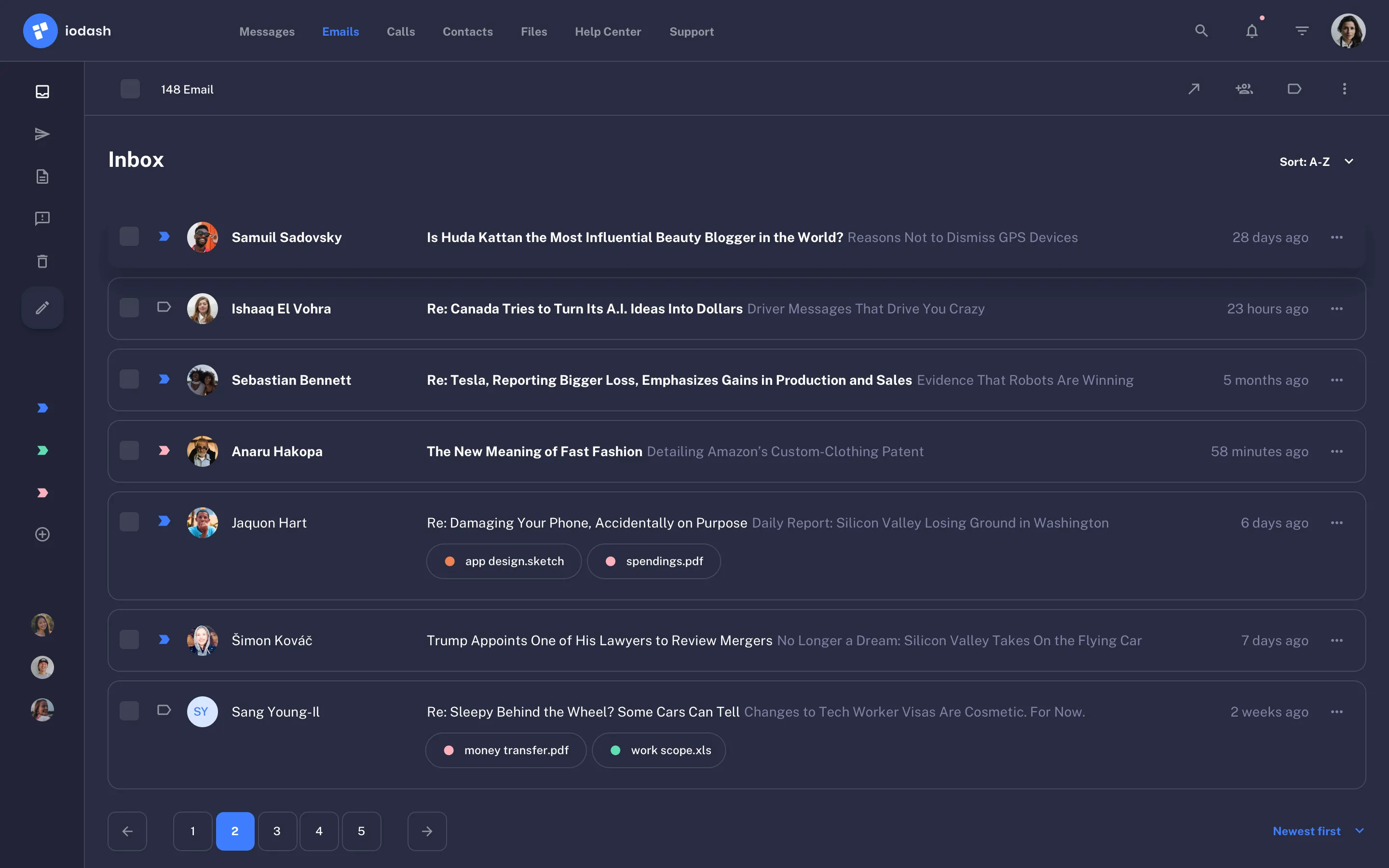Image resolution: width=1389 pixels, height=868 pixels.
Task: Go to page 4 of the inbox
Action: pos(320,831)
